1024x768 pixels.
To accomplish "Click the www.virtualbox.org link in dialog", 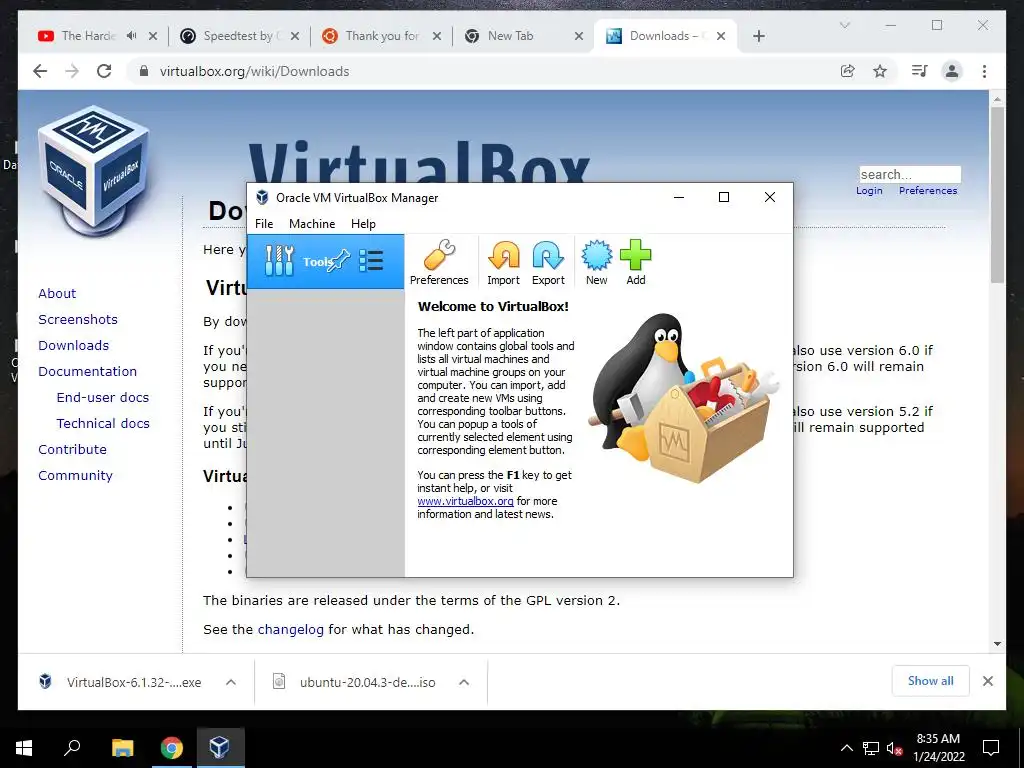I will [x=465, y=501].
